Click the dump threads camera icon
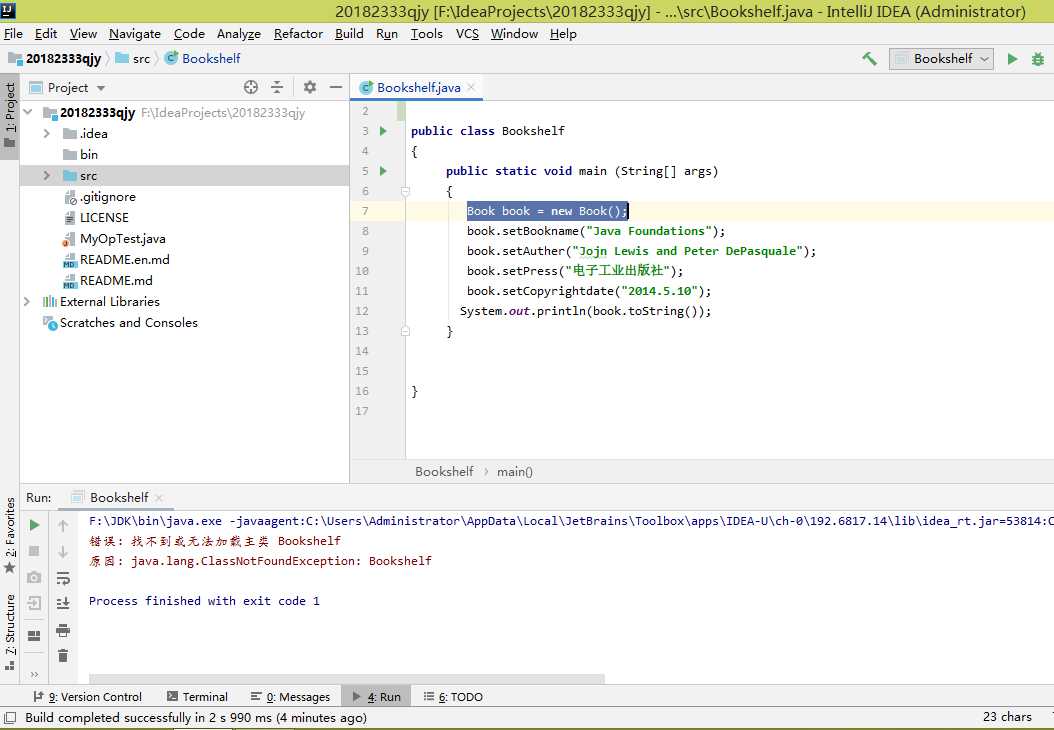 tap(34, 577)
